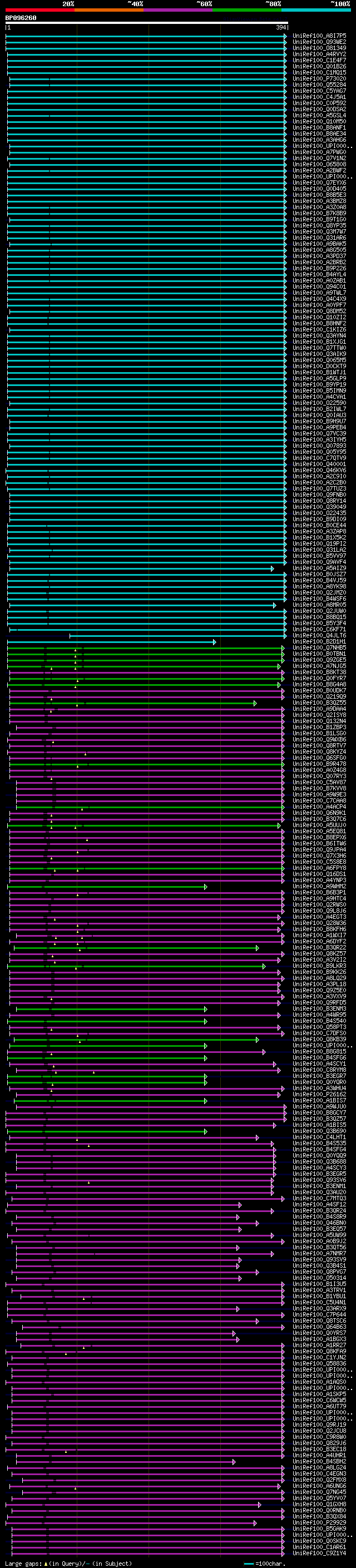Screen dimensions: 356x1568
Task: Select label UniRef100_C4EGN3
Action: 319,1473
